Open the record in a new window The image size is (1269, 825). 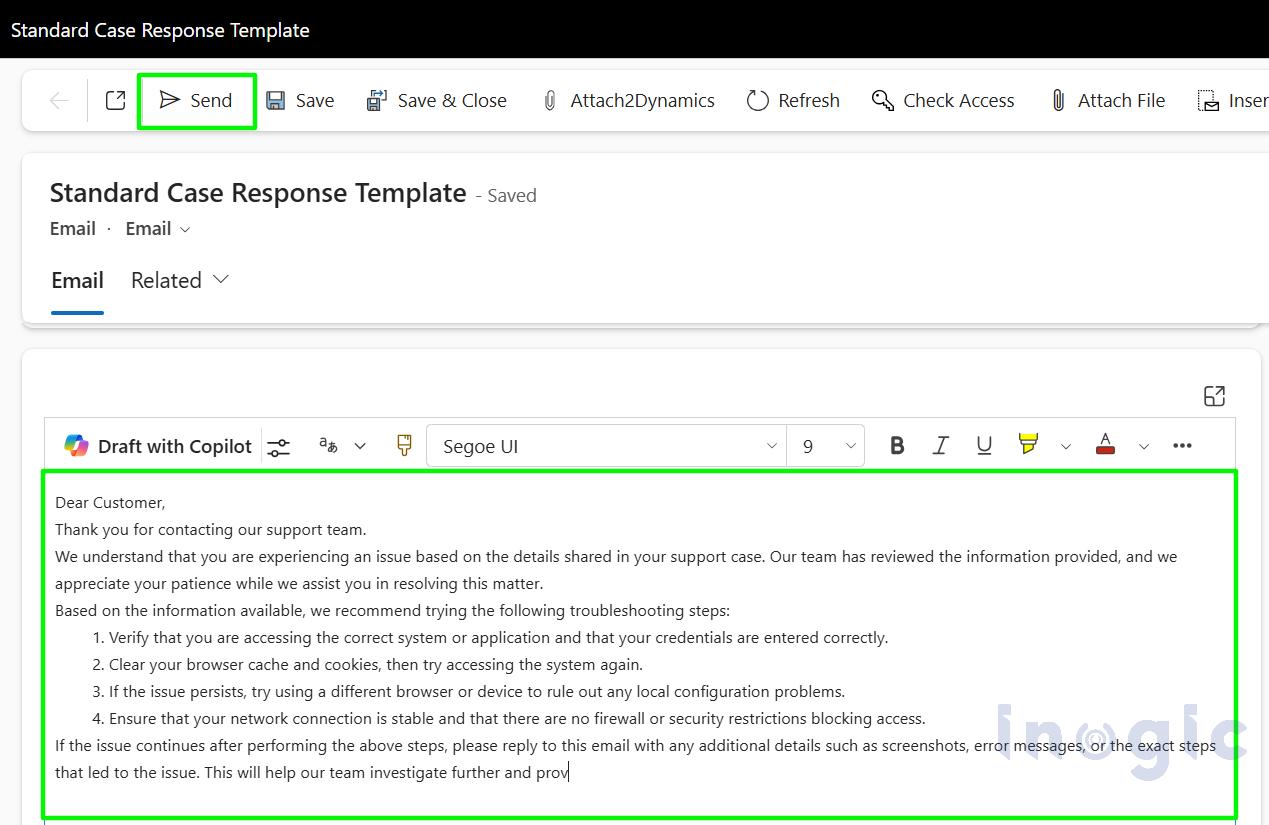coord(114,100)
